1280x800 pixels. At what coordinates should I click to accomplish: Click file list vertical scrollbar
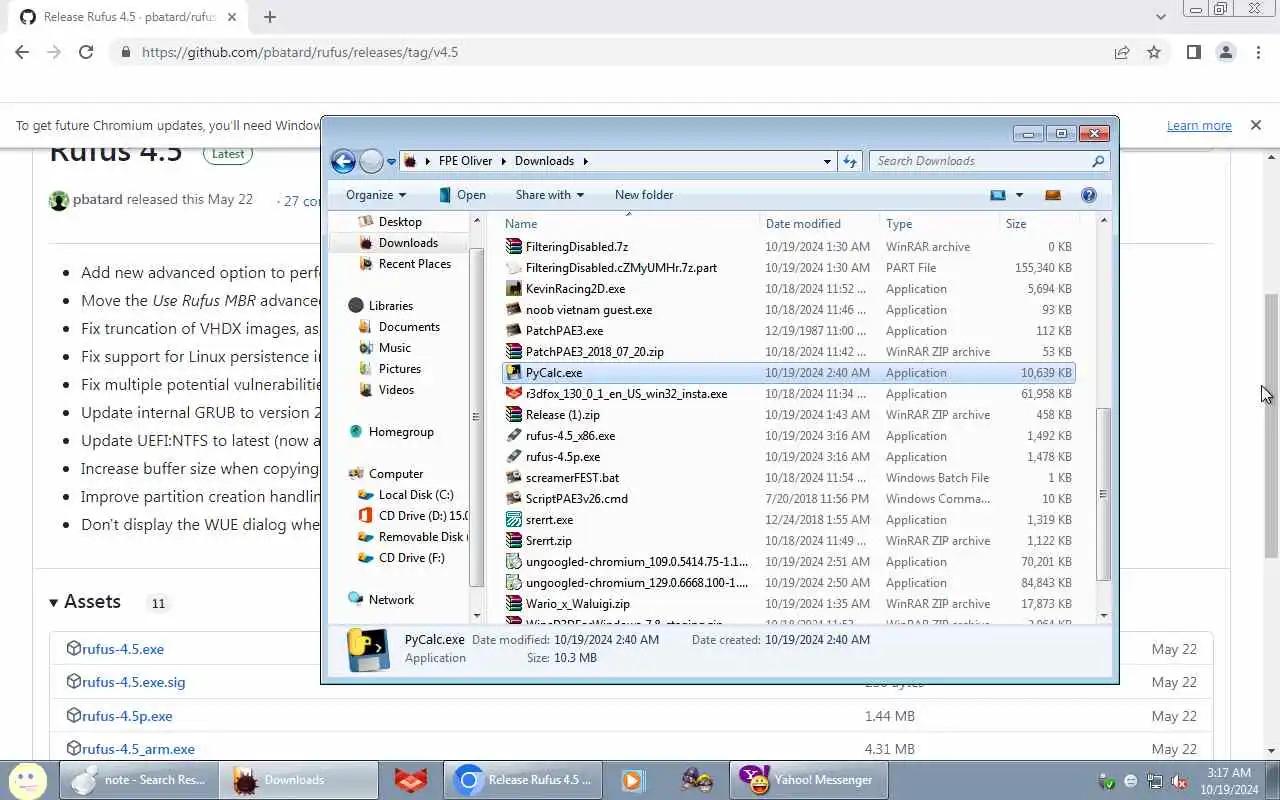point(1104,494)
